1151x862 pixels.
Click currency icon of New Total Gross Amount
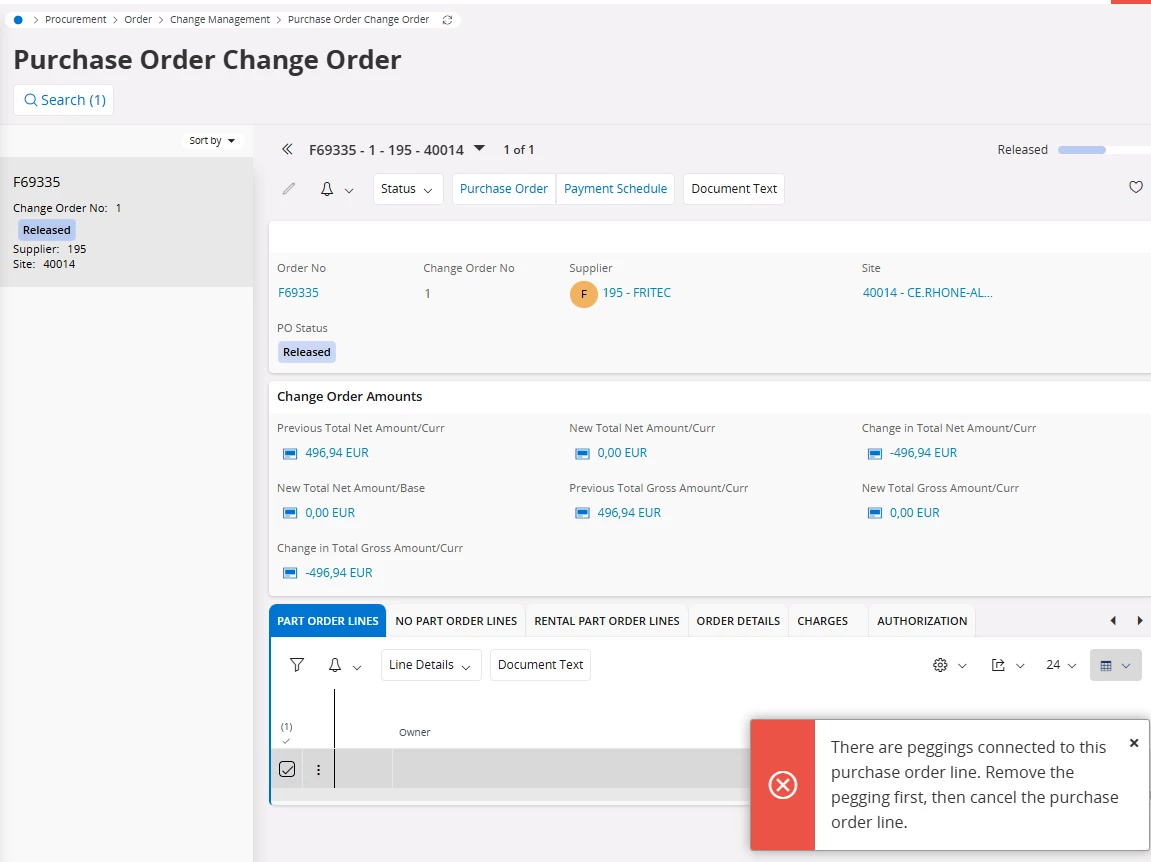[874, 513]
